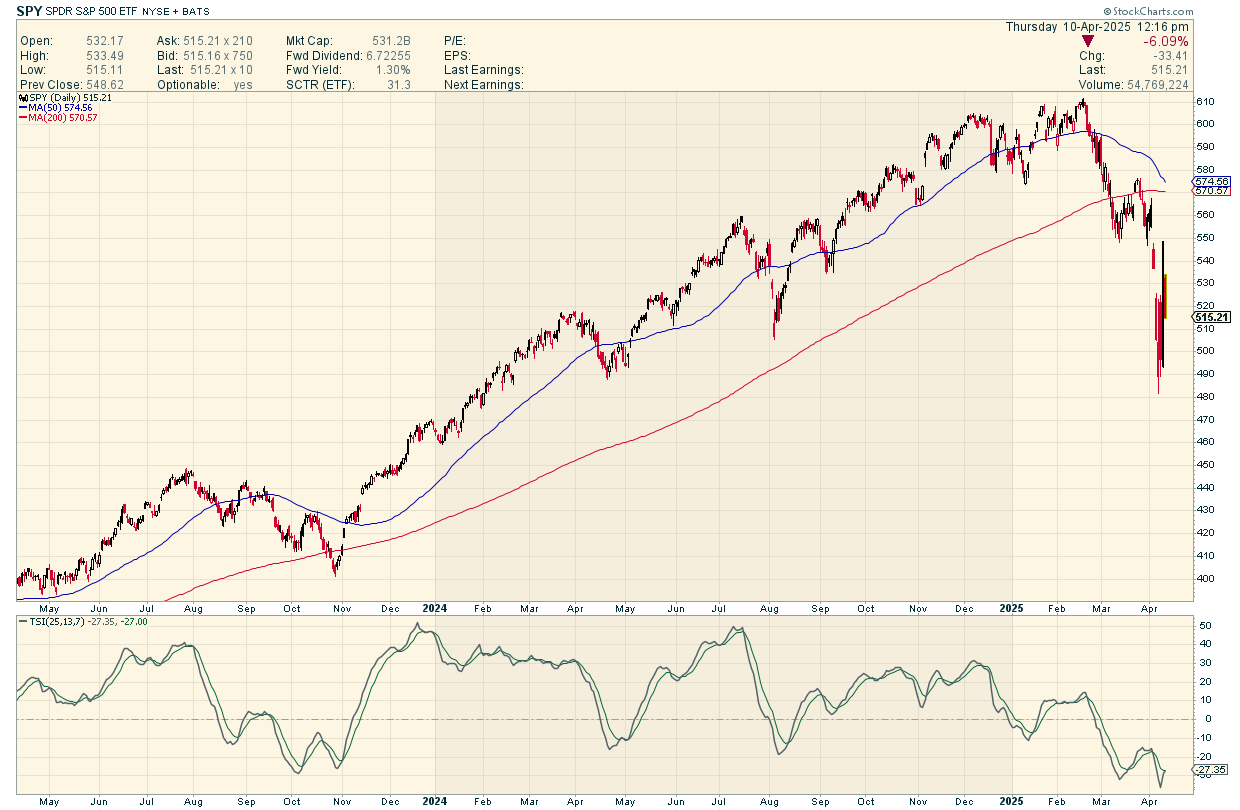The image size is (1240, 810).
Task: Select the 'Next Earnings:' label
Action: [483, 85]
